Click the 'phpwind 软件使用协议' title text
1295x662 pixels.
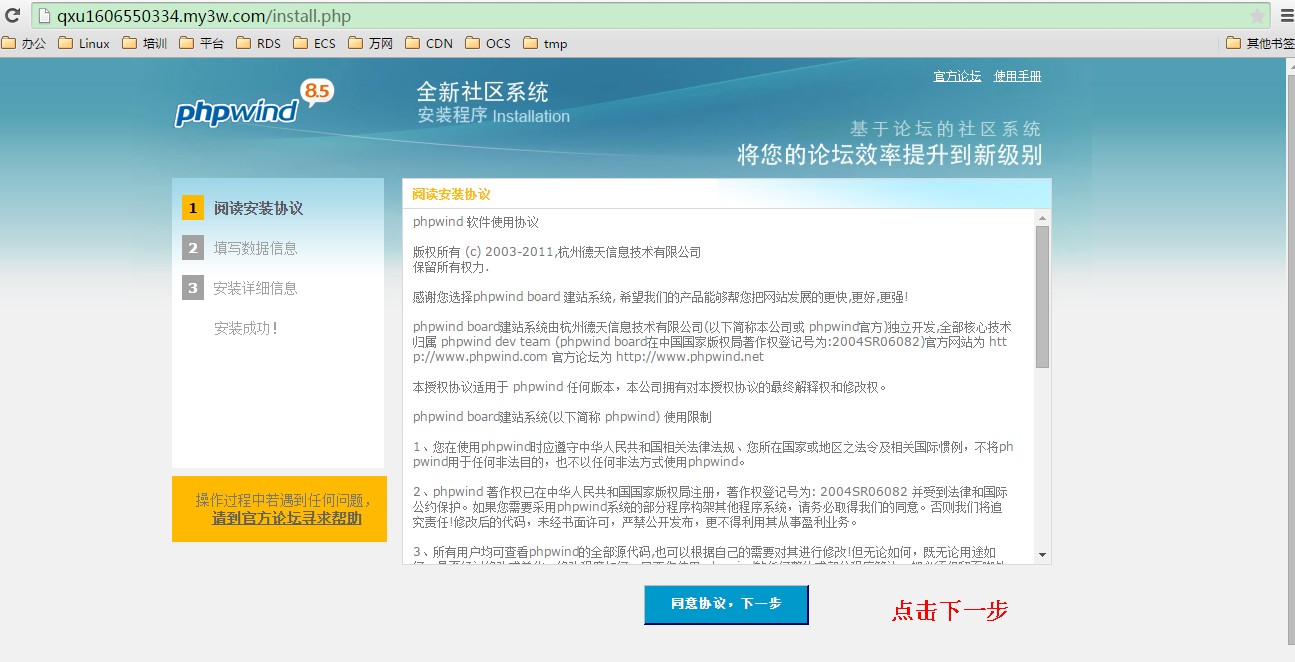[x=476, y=222]
